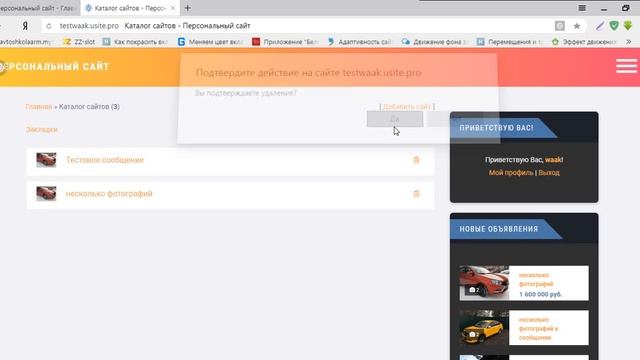This screenshot has width=640, height=360.
Task: Confirm deletion with the 'Да' button
Action: point(395,119)
